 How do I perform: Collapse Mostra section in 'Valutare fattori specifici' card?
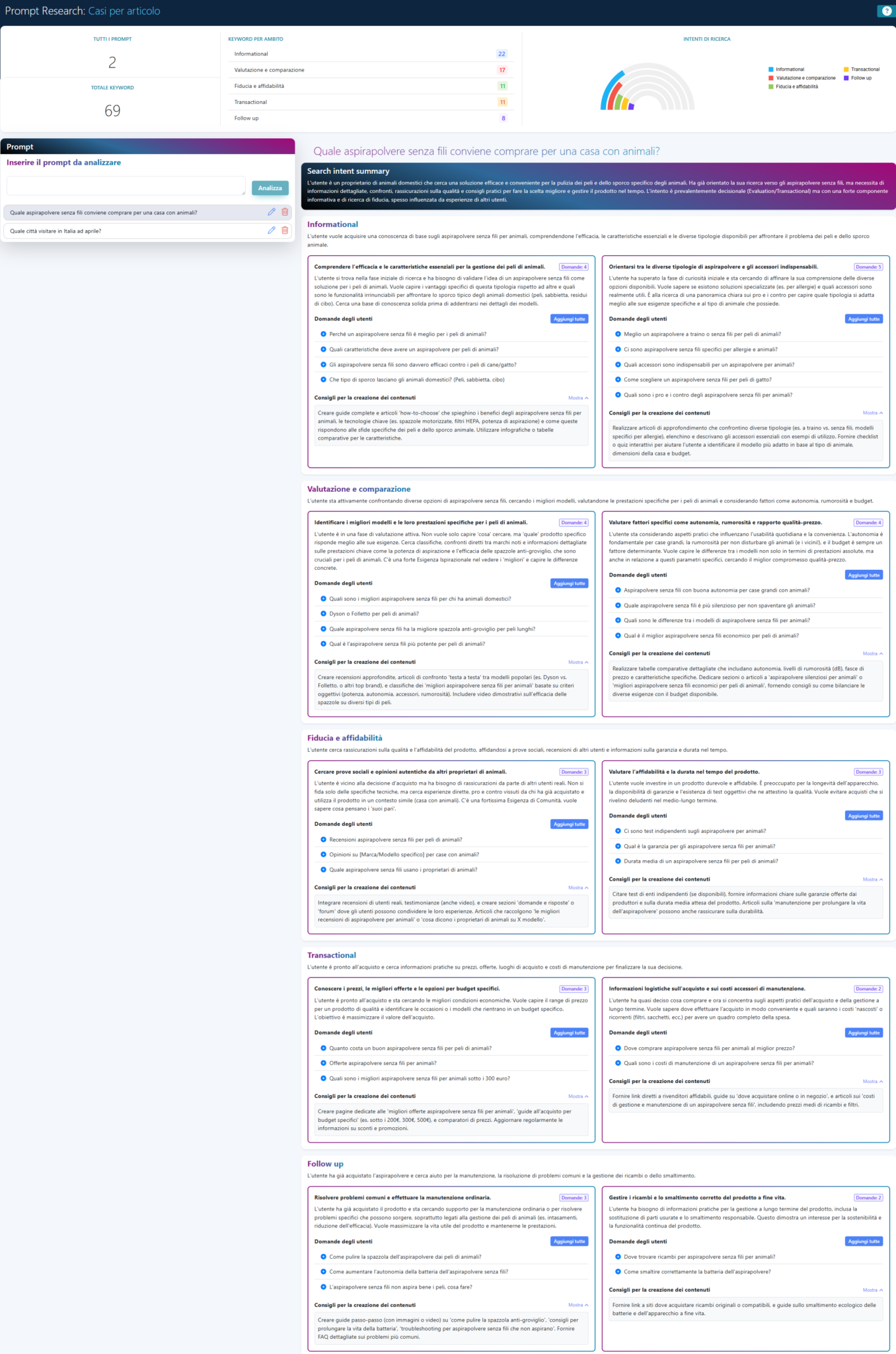point(872,654)
